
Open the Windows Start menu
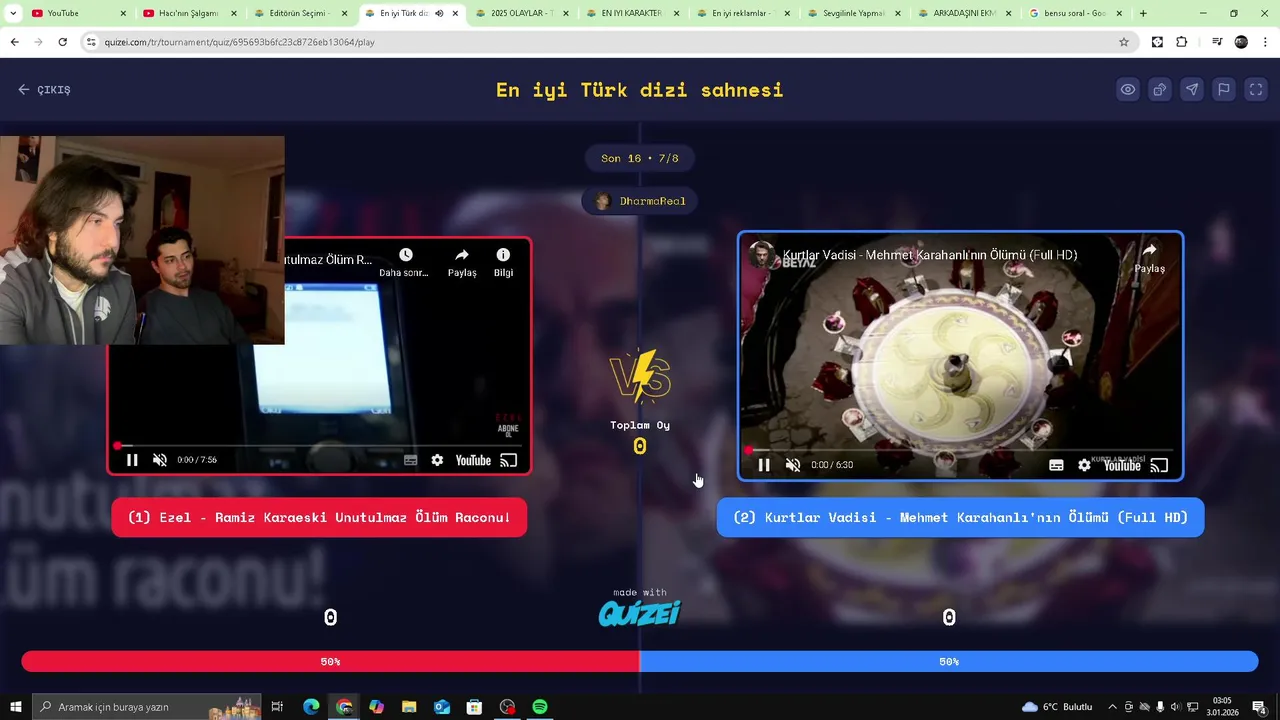pos(15,707)
